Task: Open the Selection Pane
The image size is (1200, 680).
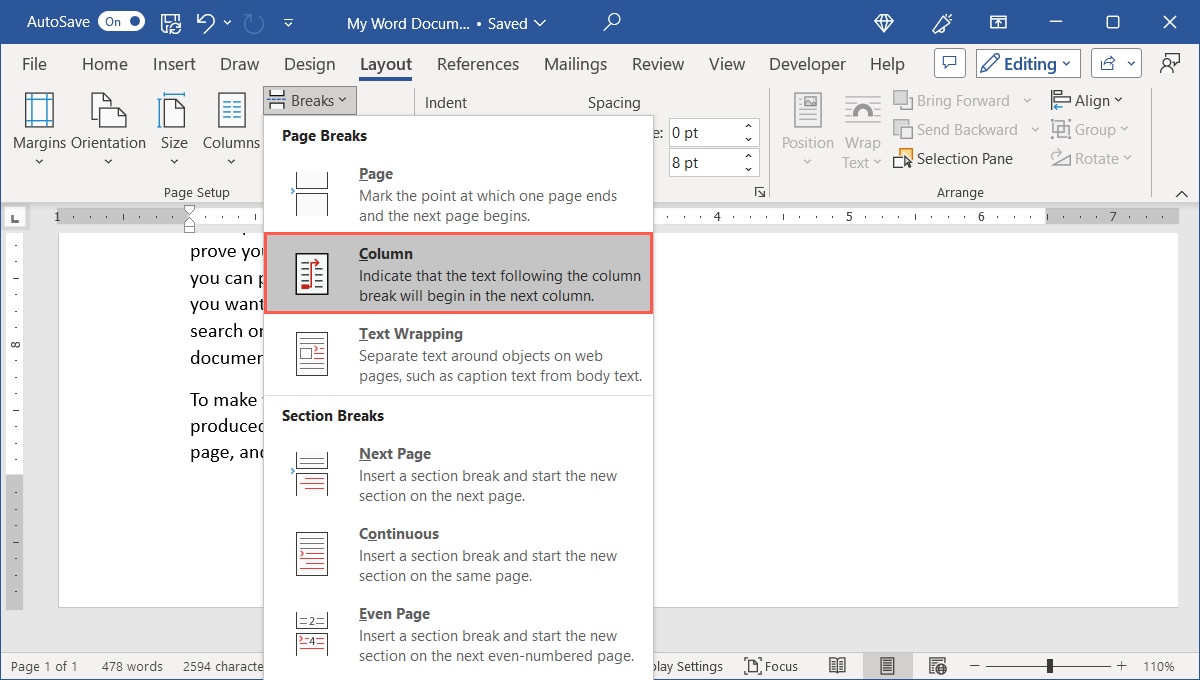Action: (x=953, y=158)
